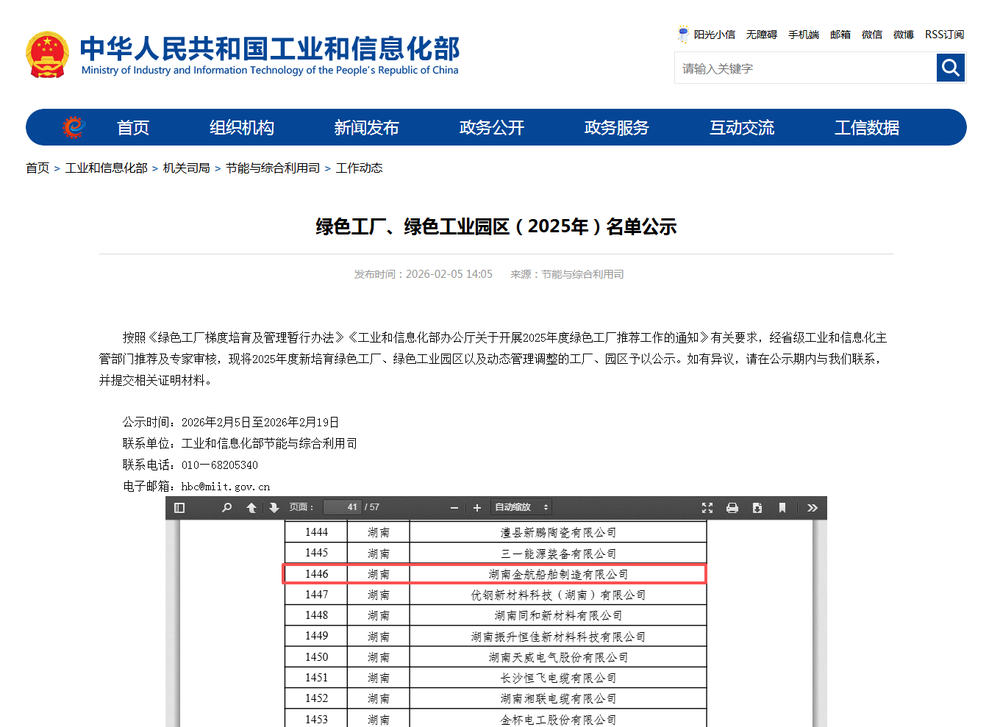
Task: Click table cell 湖南同和新材料有限公司
Action: [x=558, y=615]
